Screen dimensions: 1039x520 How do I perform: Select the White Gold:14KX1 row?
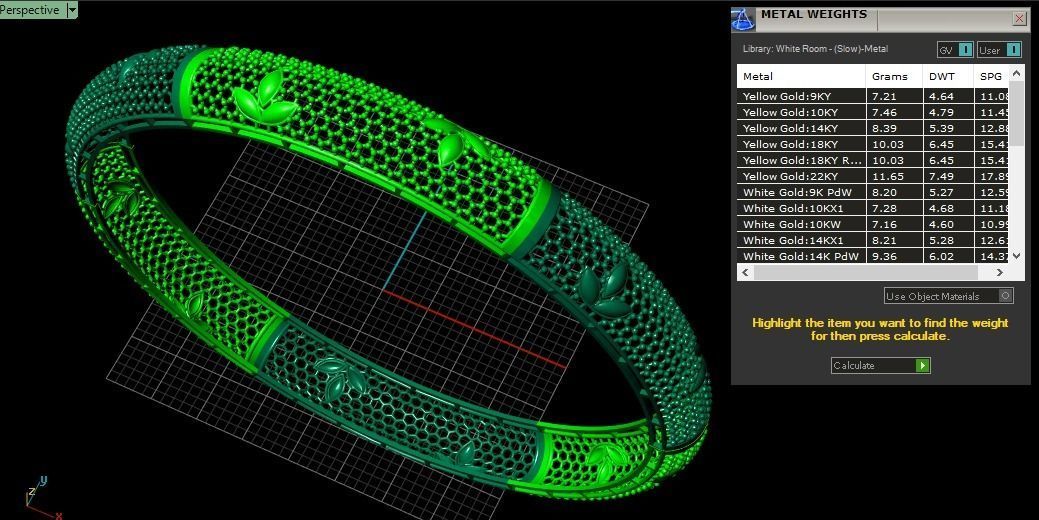[873, 240]
